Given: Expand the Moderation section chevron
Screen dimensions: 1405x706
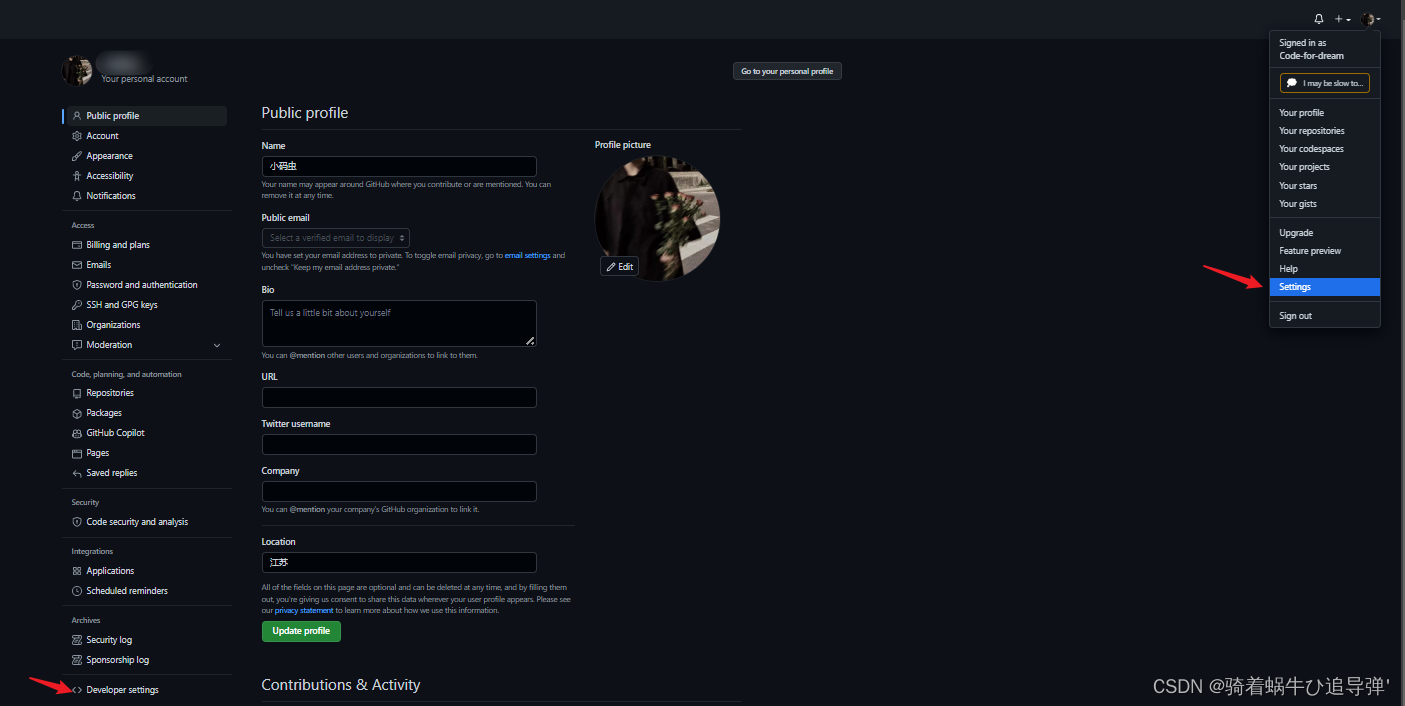Looking at the screenshot, I should (x=217, y=345).
